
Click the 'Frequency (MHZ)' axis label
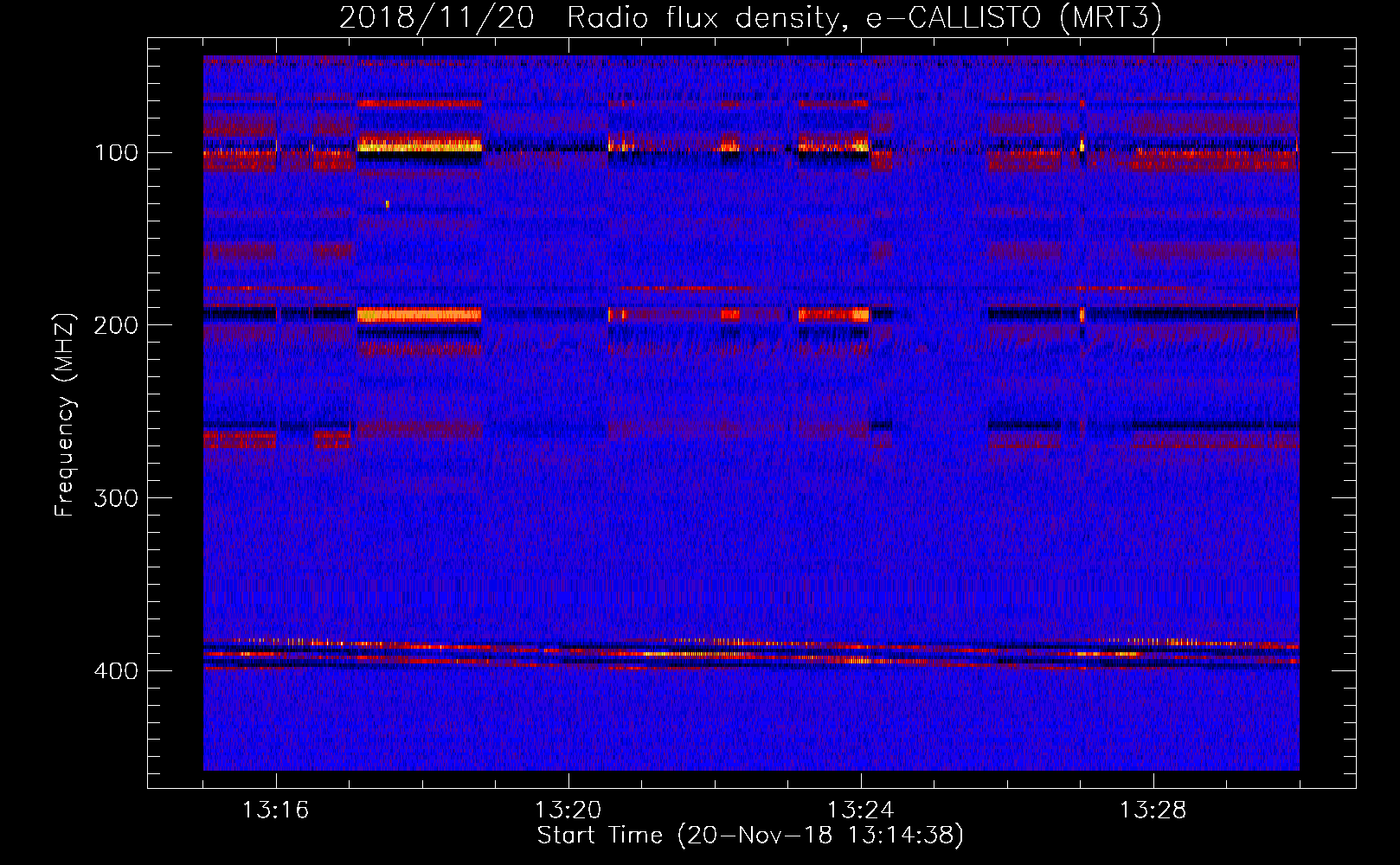point(65,414)
